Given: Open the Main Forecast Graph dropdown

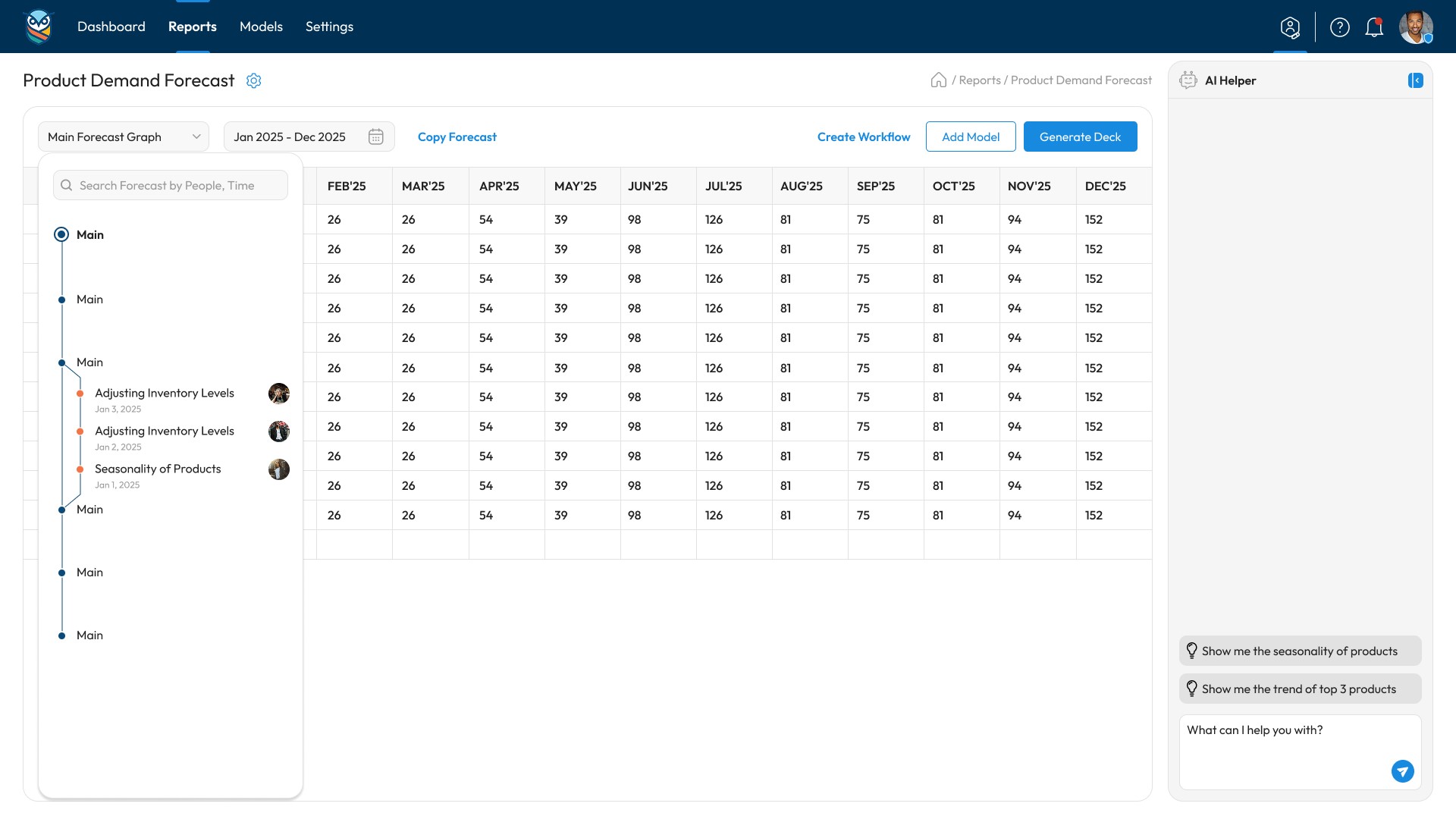Looking at the screenshot, I should point(124,136).
